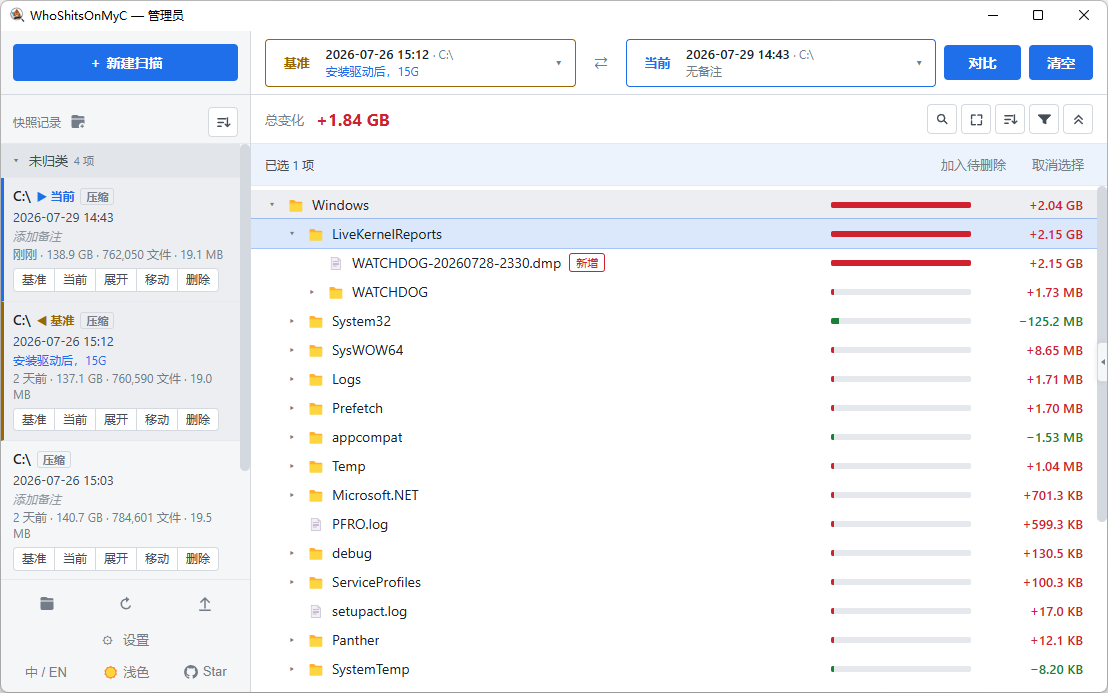The width and height of the screenshot is (1108, 693).
Task: Open the filter funnel icon
Action: coord(1044,119)
